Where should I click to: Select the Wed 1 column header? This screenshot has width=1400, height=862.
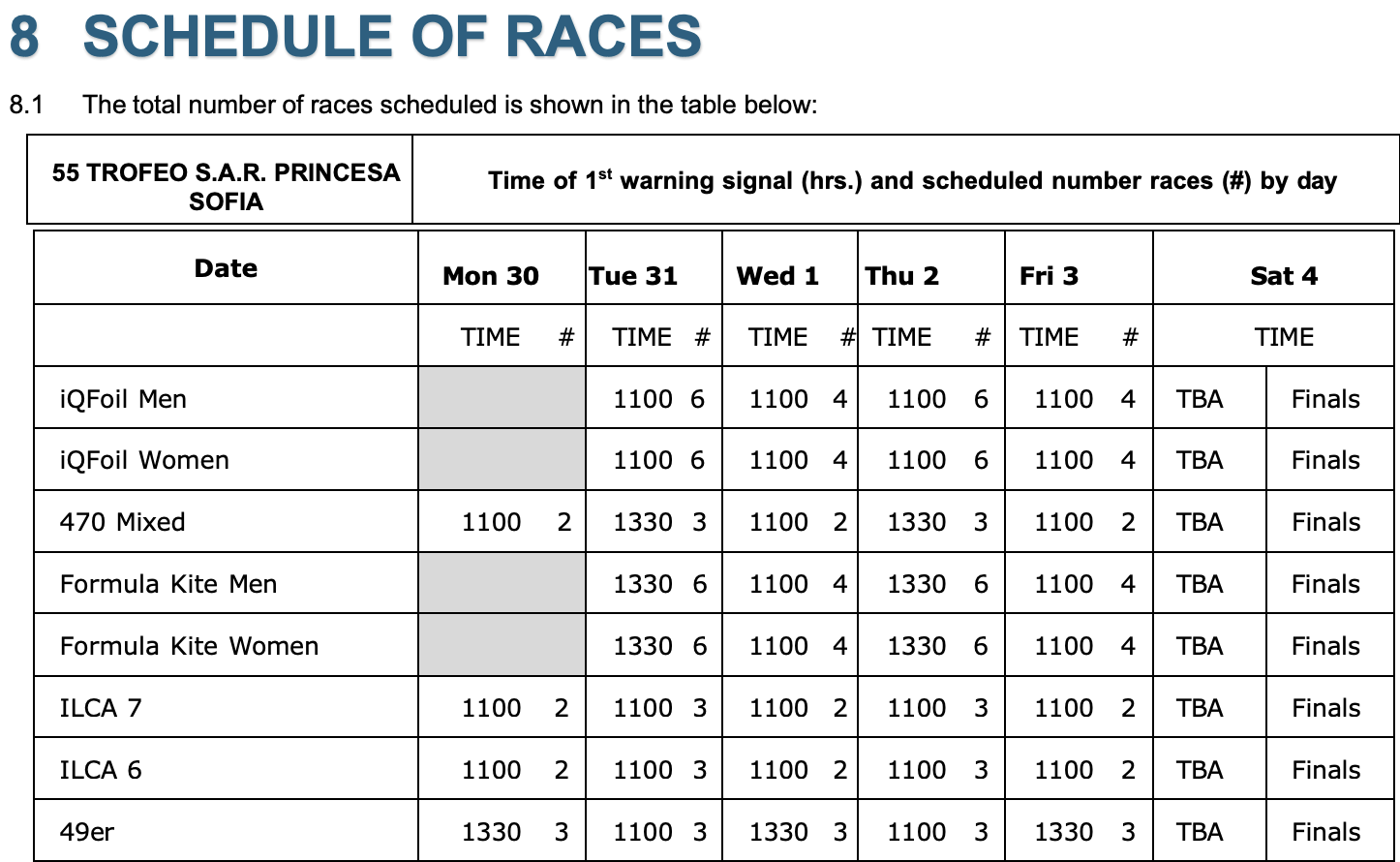click(x=777, y=276)
